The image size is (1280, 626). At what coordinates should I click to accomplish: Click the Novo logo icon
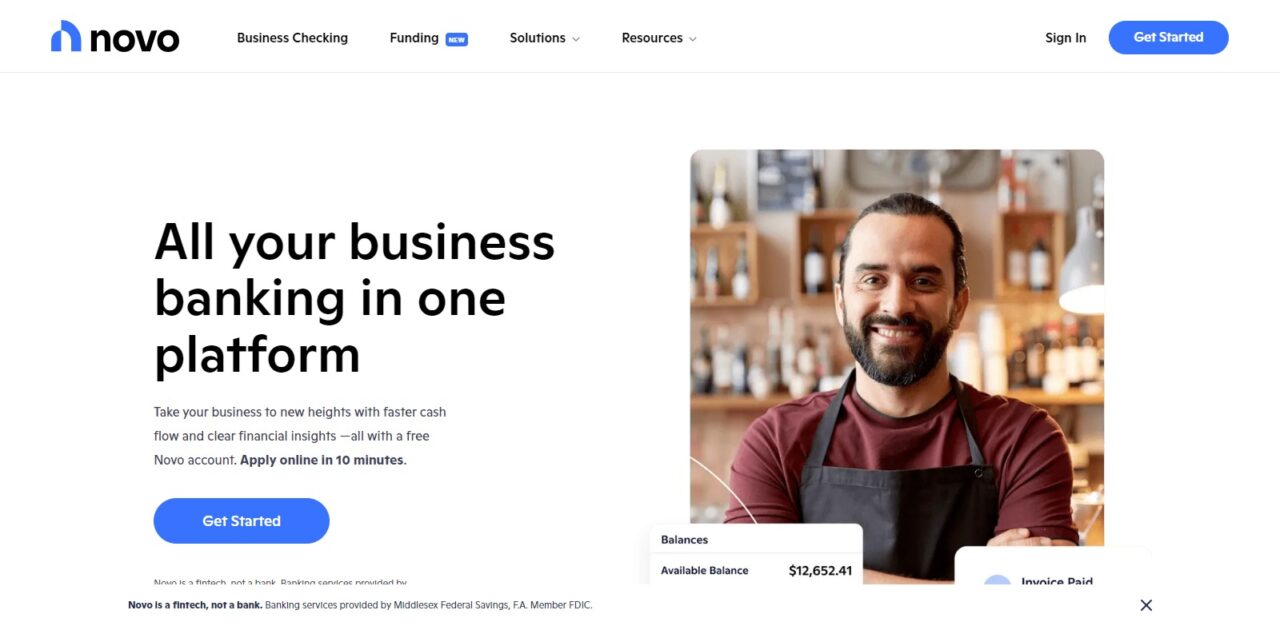tap(66, 36)
